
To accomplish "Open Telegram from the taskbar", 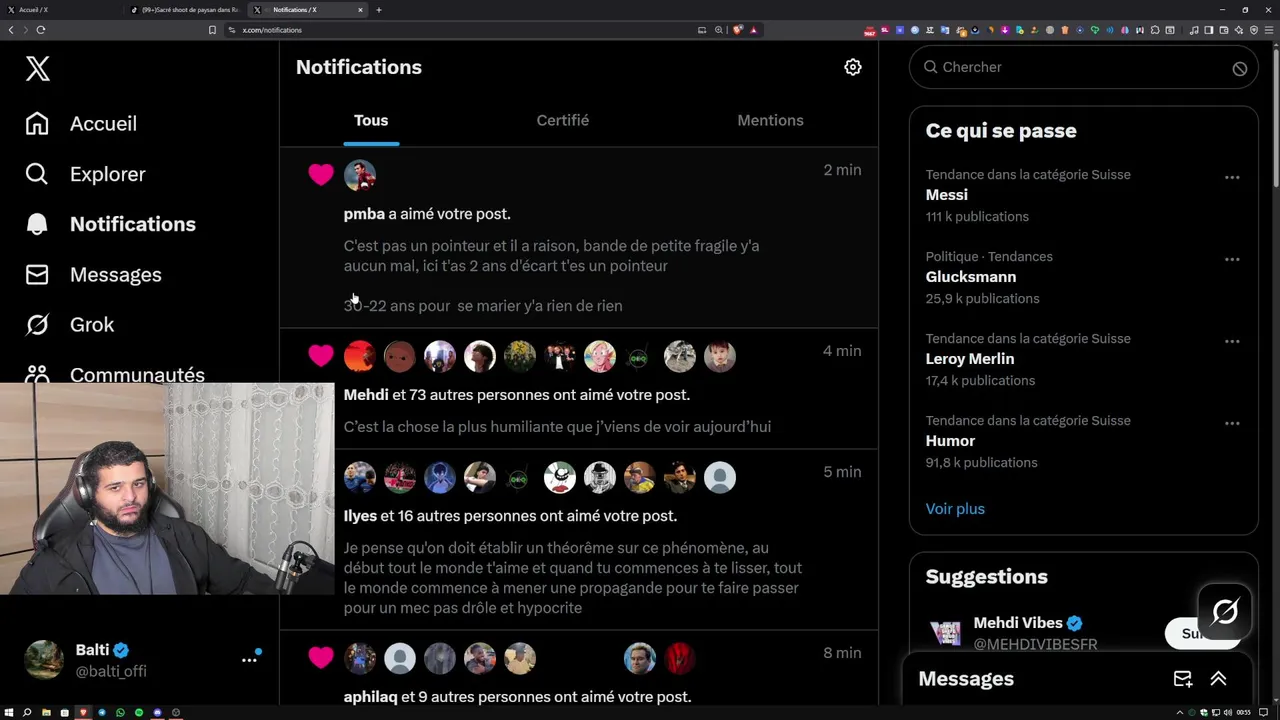I will click(x=102, y=713).
